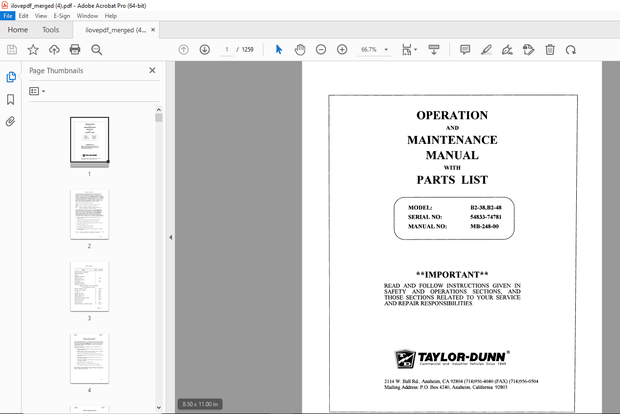Open the fit page options icon
Screen dimensions: 620x414
(409, 50)
